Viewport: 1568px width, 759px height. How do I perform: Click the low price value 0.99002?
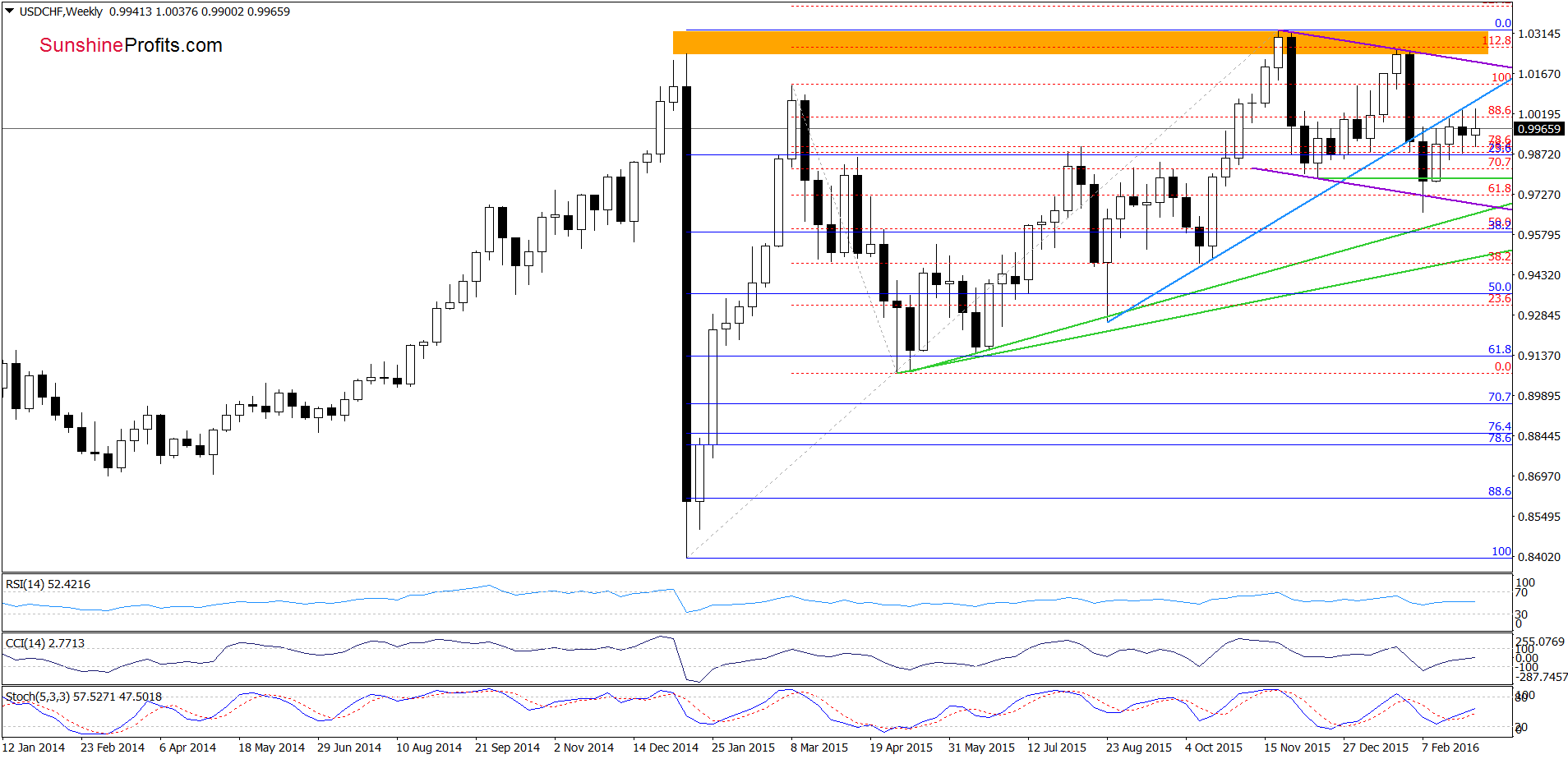pos(223,11)
